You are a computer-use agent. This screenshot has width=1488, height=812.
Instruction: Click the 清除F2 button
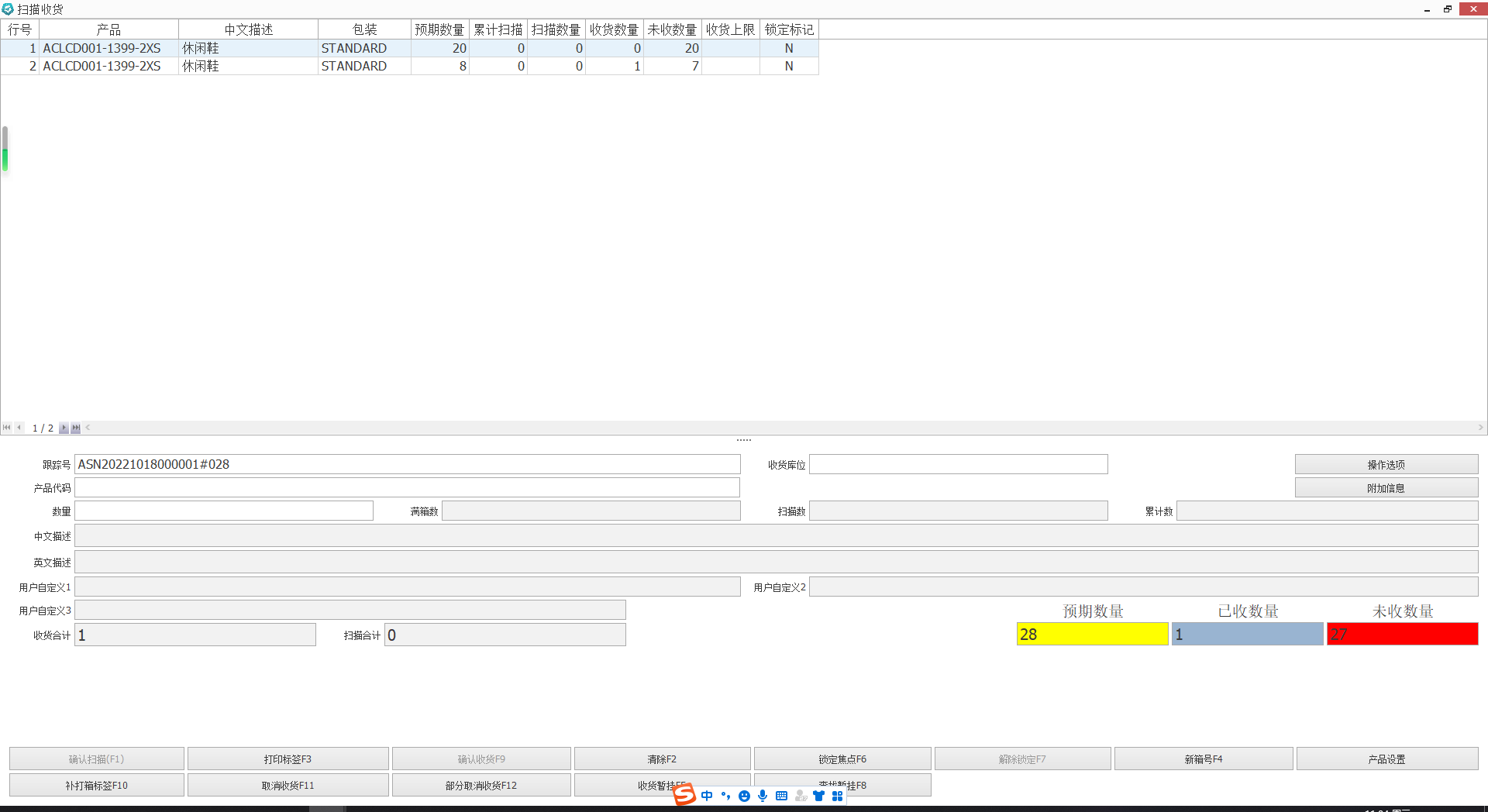[663, 759]
